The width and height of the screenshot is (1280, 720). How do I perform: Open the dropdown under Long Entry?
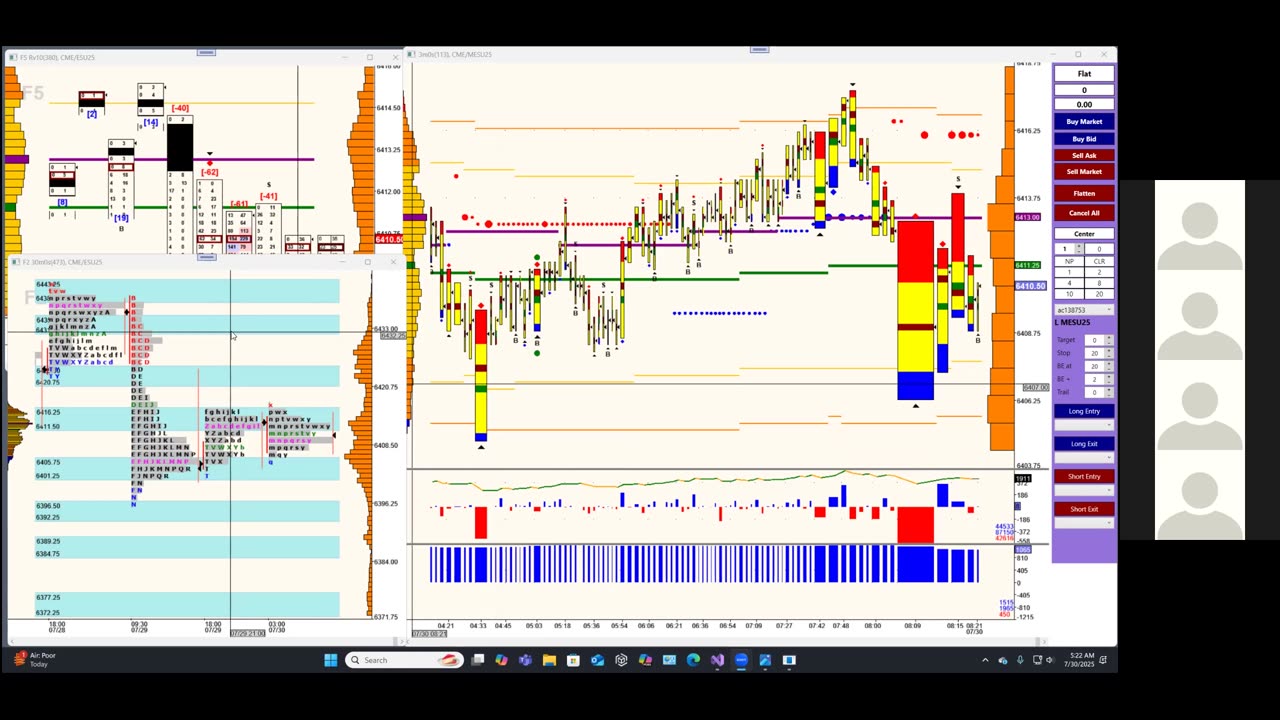click(x=1084, y=425)
